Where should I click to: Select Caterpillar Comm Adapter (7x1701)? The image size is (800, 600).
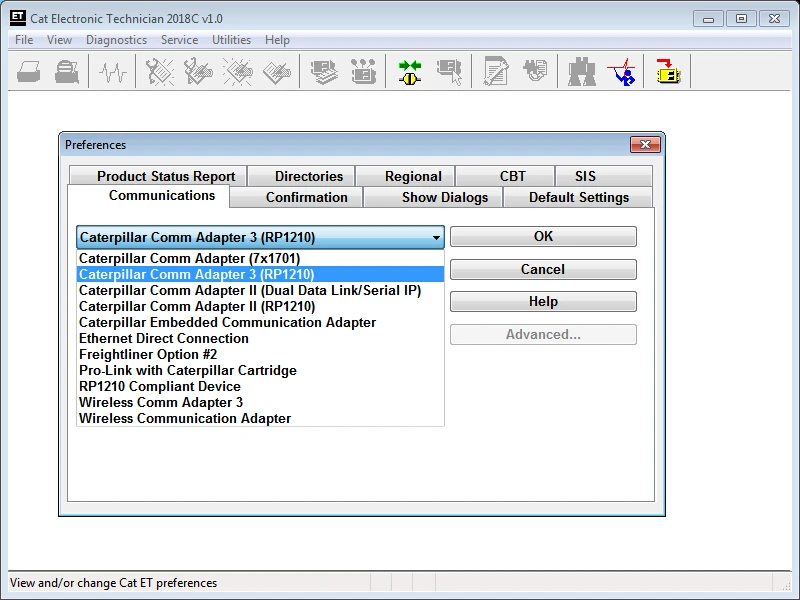tap(260, 258)
